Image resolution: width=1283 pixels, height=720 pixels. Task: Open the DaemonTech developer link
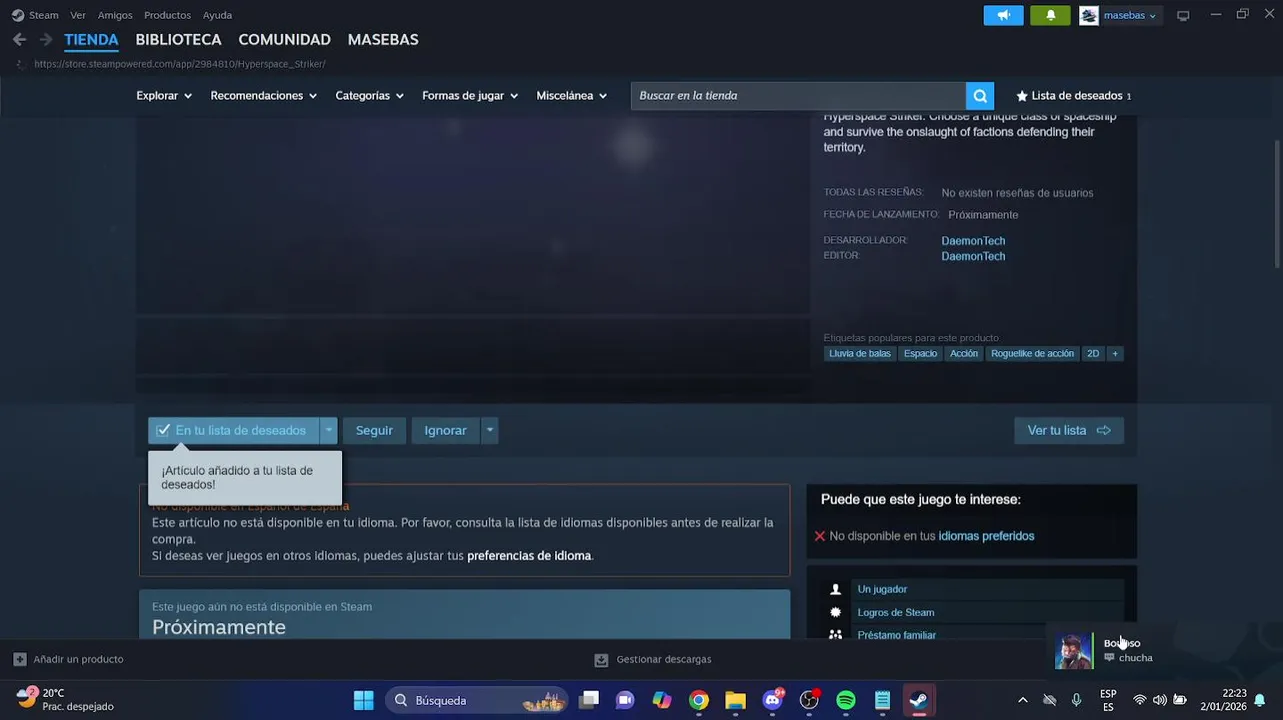point(973,241)
